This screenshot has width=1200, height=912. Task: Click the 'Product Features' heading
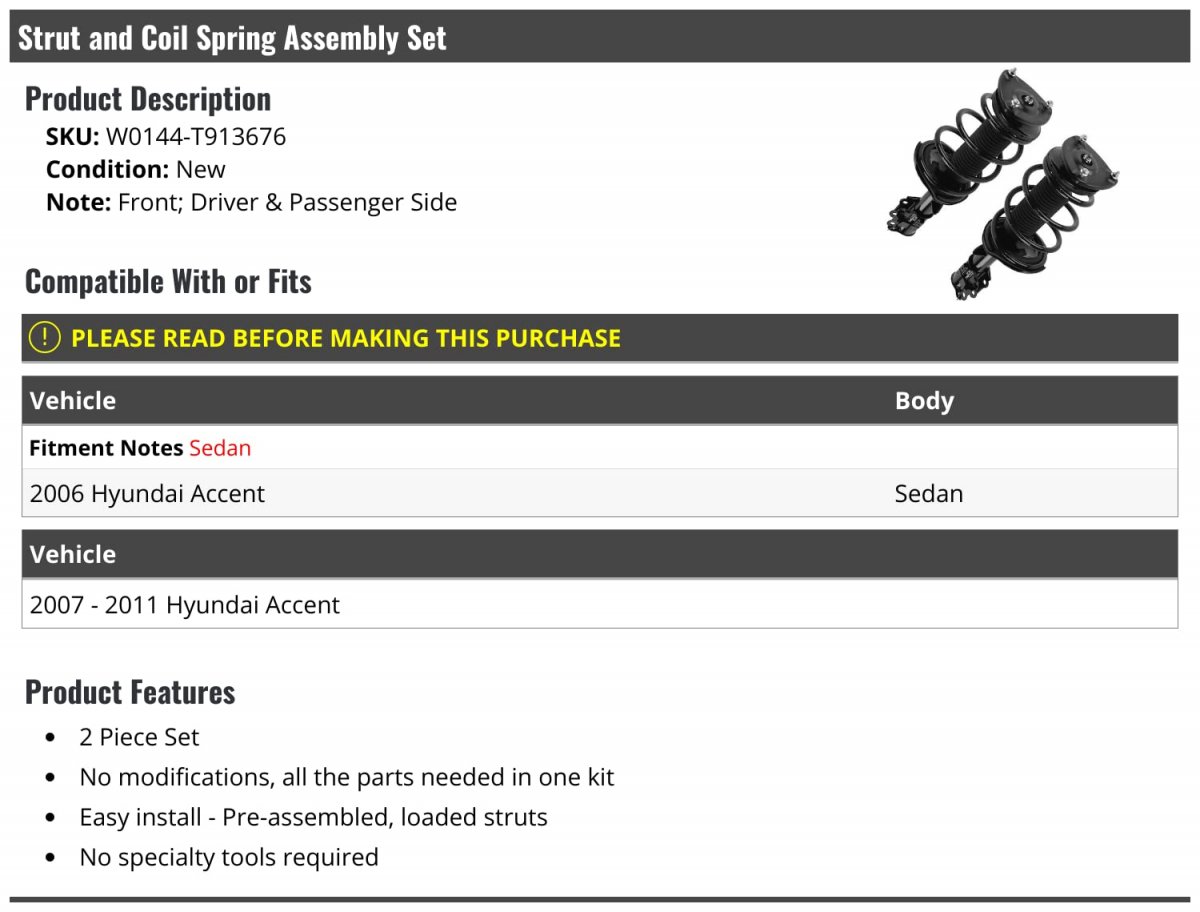[x=130, y=692]
